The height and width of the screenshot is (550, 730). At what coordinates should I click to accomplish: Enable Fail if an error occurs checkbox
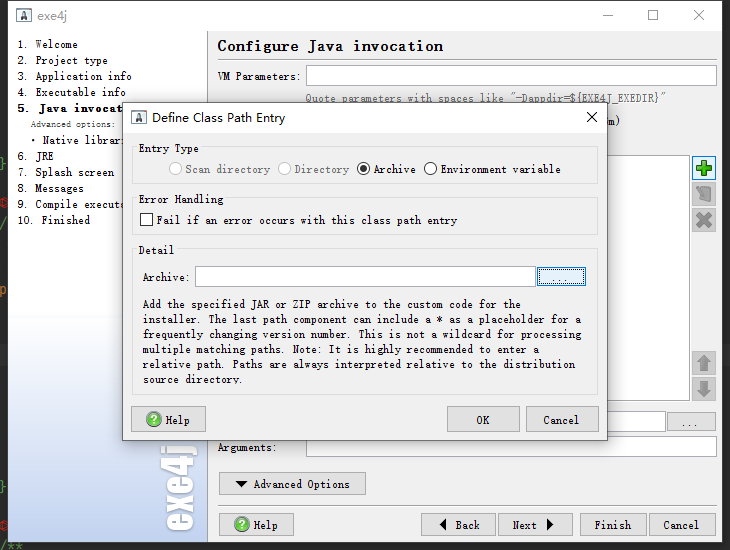pyautogui.click(x=147, y=220)
